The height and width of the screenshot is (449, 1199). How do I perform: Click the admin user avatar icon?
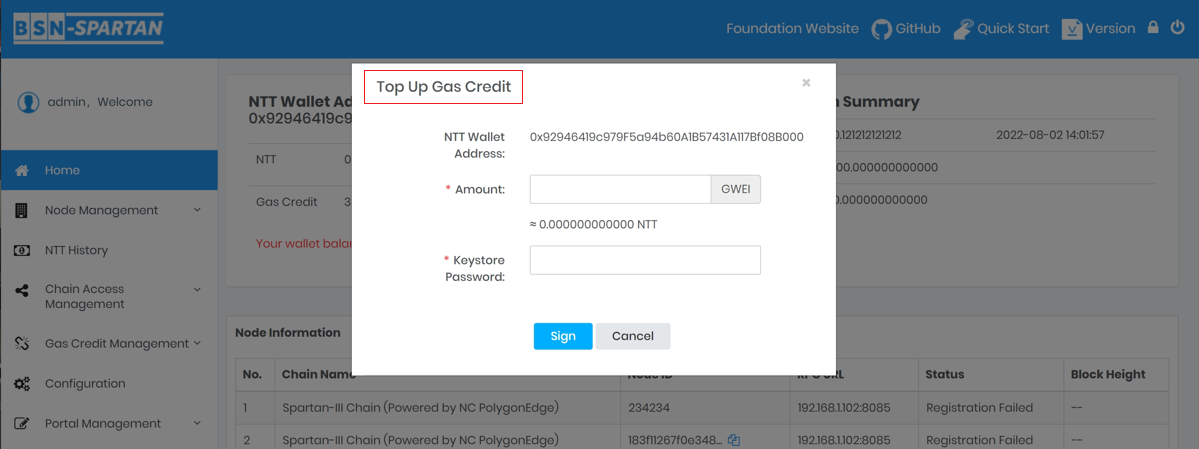point(29,102)
